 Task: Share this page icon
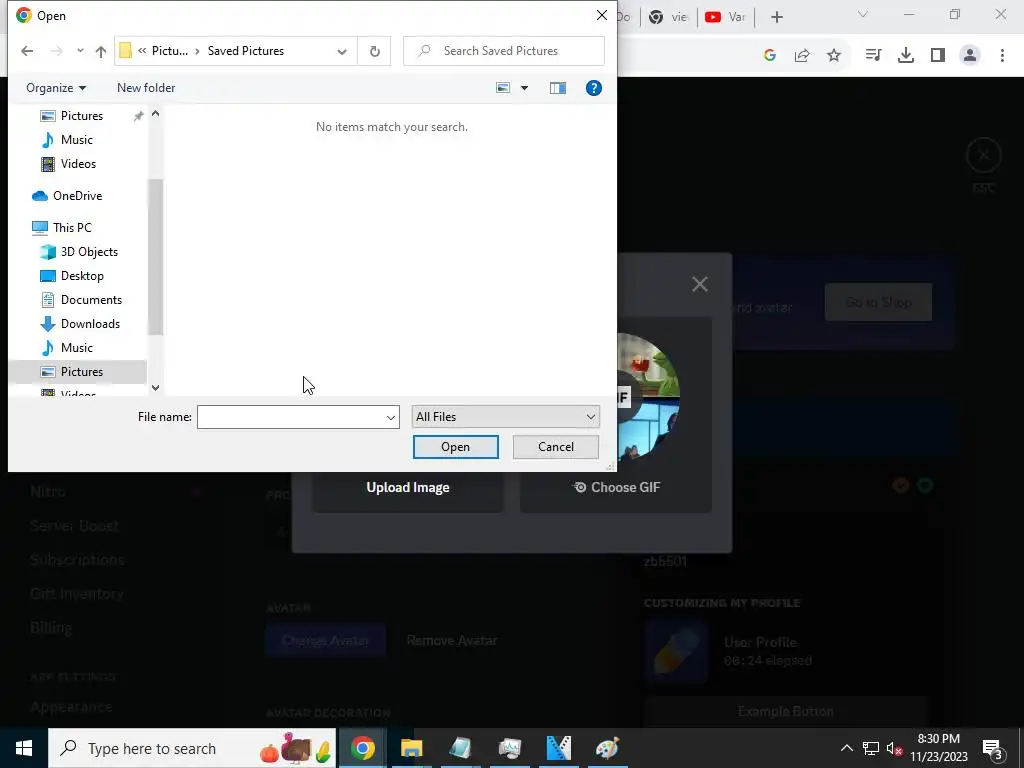point(802,56)
